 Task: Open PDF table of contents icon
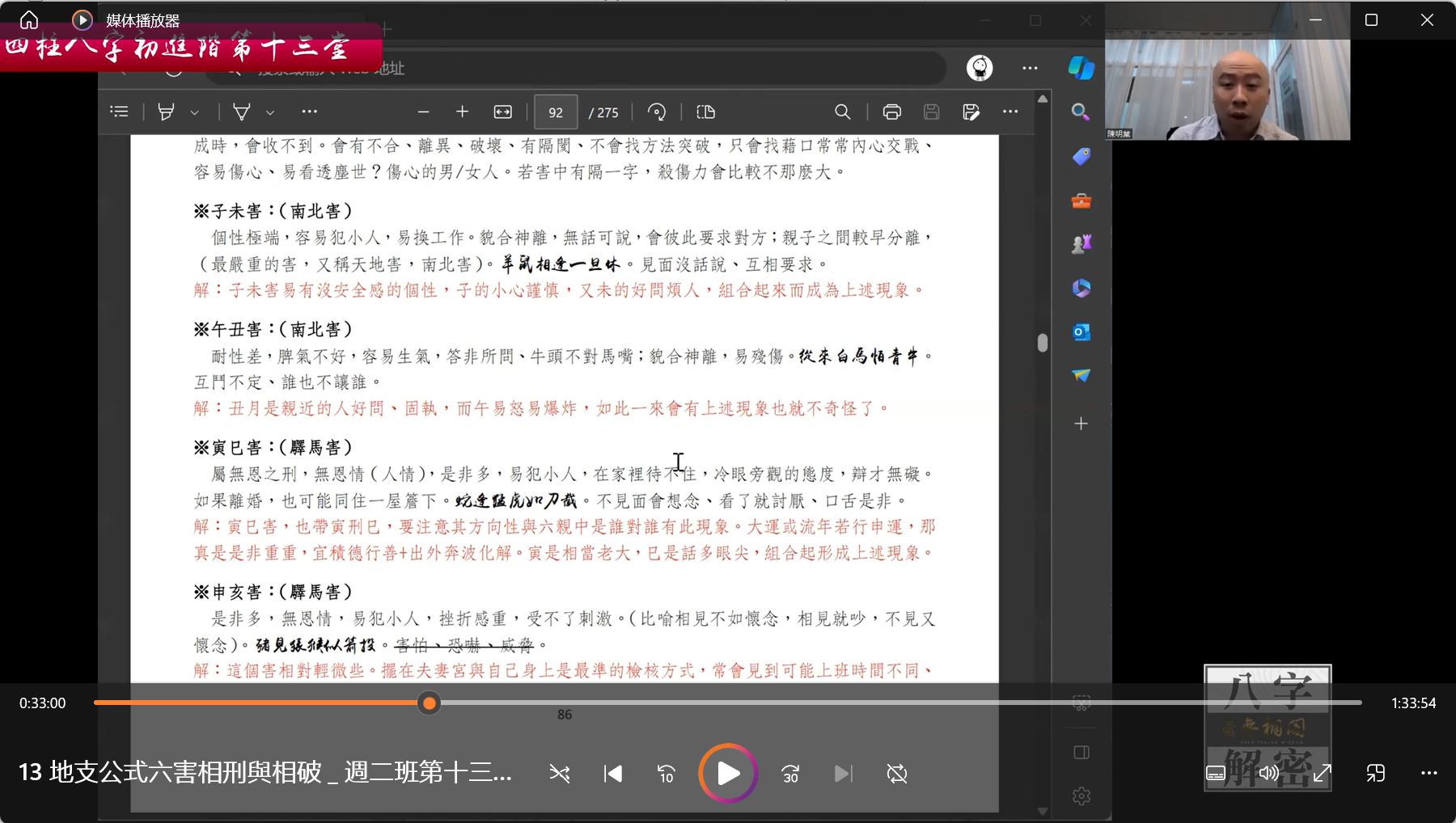[x=120, y=112]
